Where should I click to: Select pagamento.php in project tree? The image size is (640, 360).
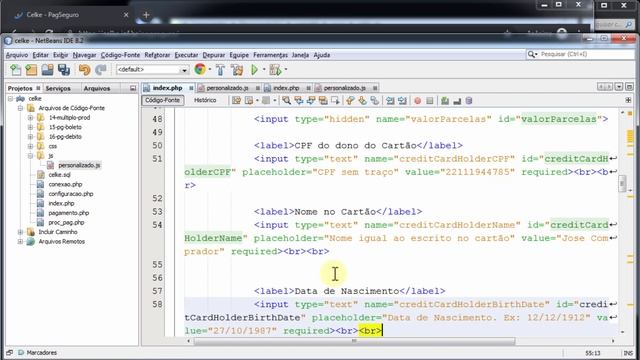pyautogui.click(x=69, y=213)
